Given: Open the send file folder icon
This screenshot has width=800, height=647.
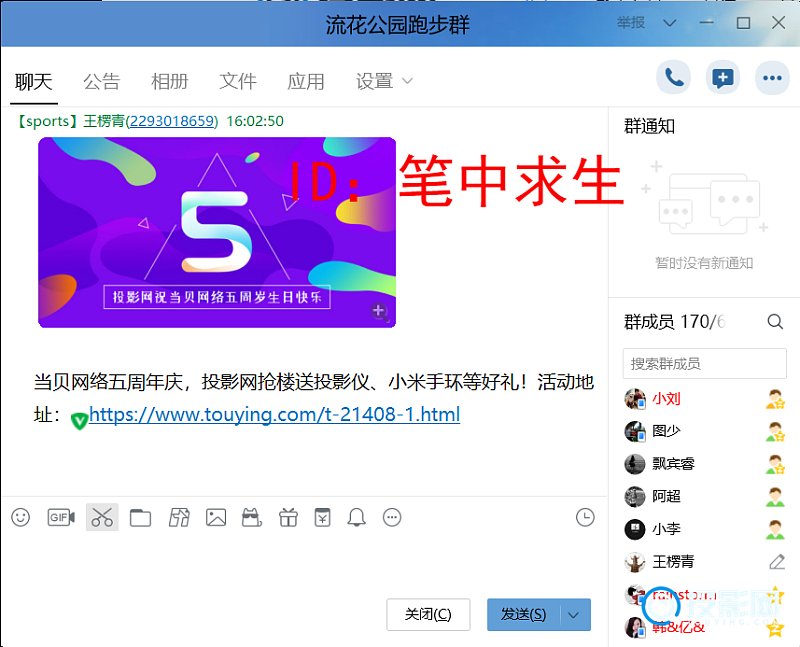Looking at the screenshot, I should click(140, 517).
